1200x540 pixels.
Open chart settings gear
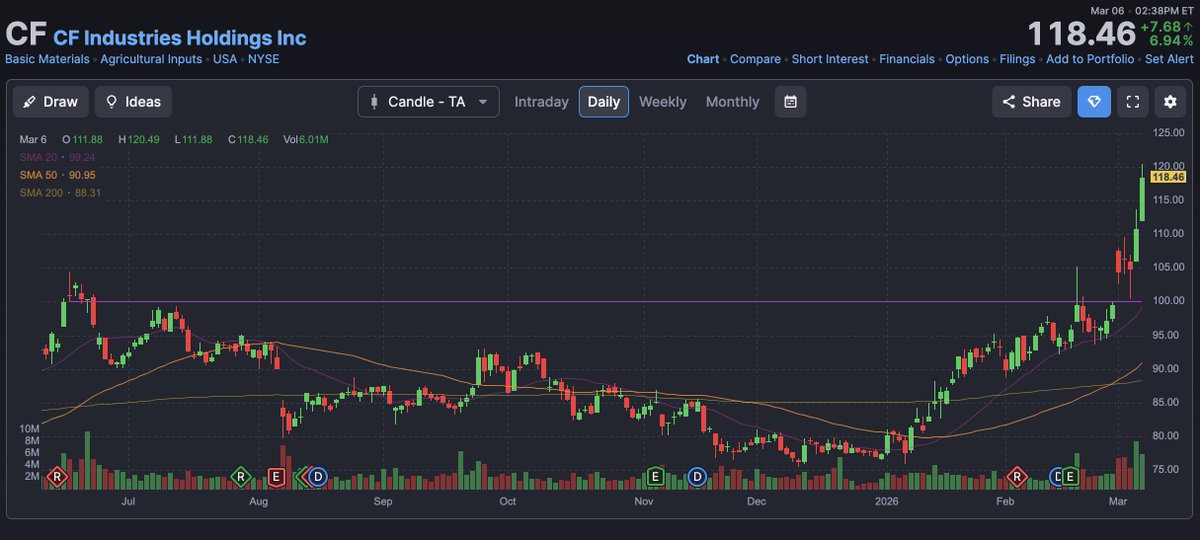point(1171,102)
